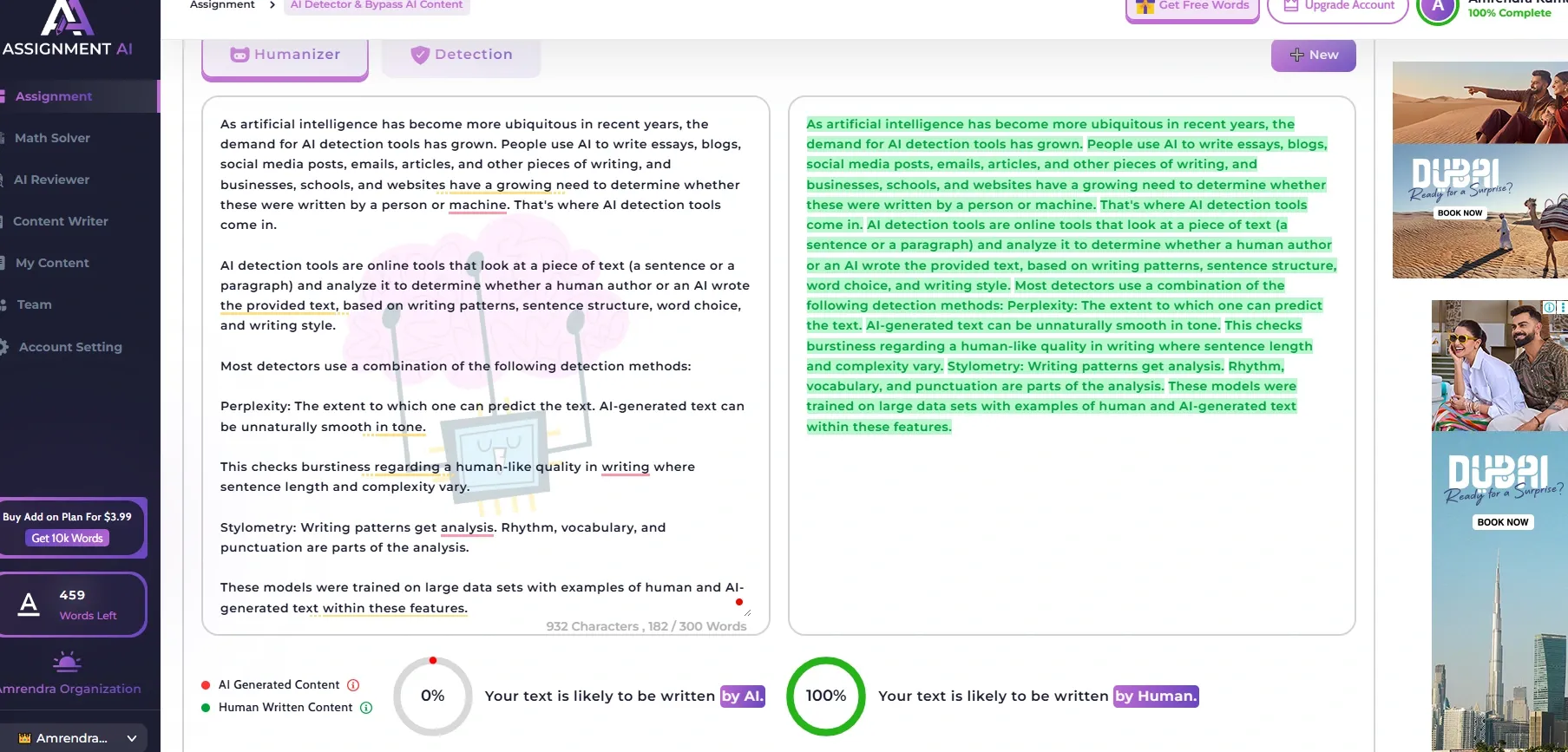Click the Get 10k Words button
The width and height of the screenshot is (1568, 752).
tap(67, 539)
